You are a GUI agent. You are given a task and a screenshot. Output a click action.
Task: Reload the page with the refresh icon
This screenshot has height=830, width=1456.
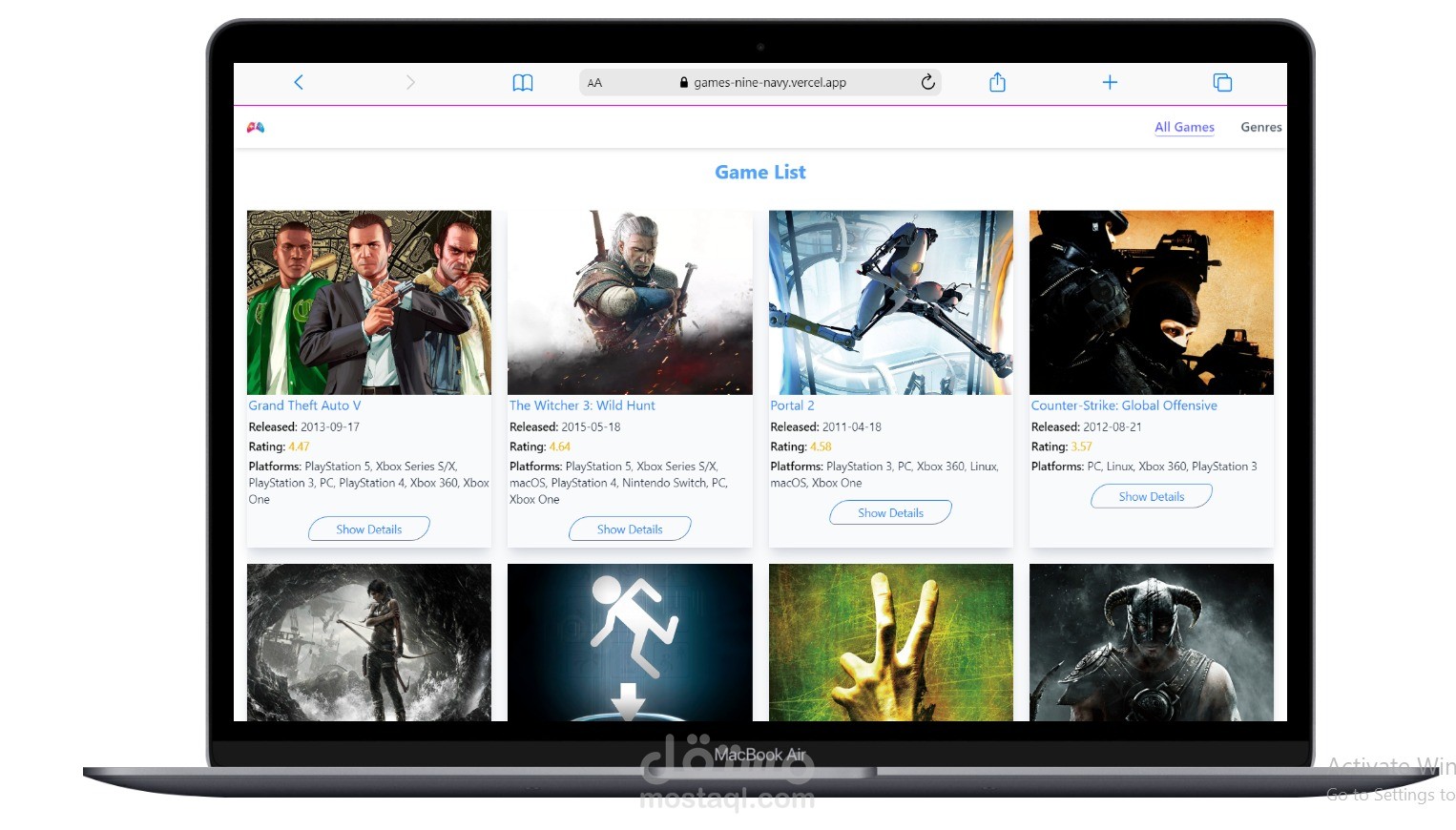(x=927, y=82)
